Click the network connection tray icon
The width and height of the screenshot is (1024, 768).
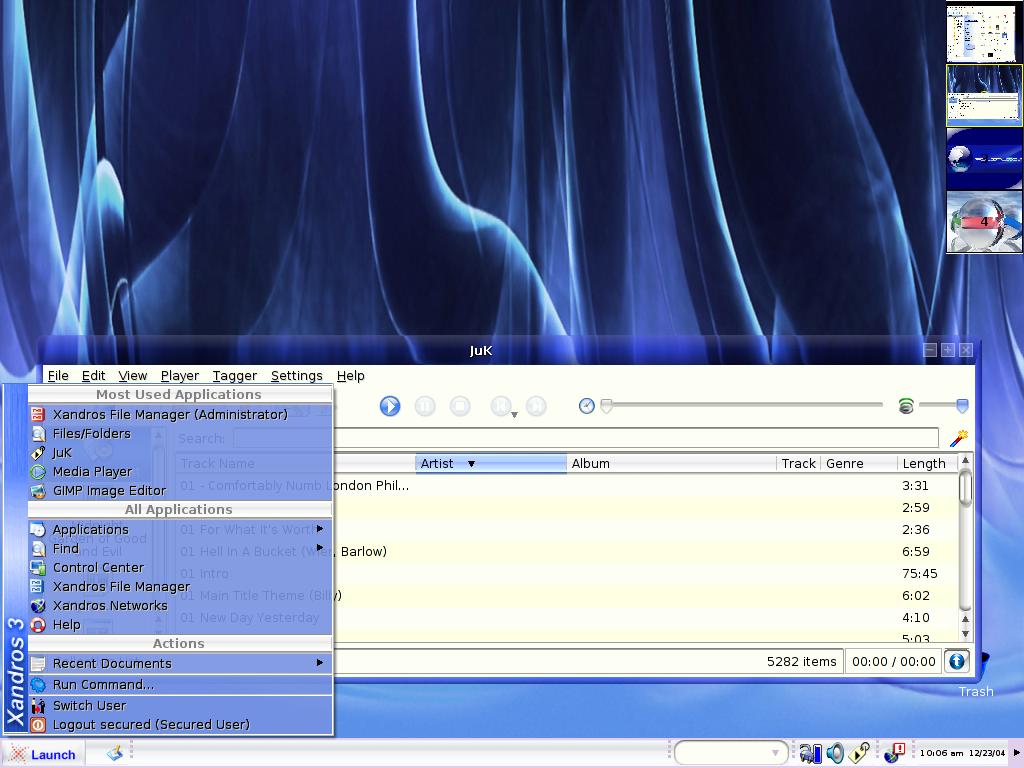(x=810, y=754)
